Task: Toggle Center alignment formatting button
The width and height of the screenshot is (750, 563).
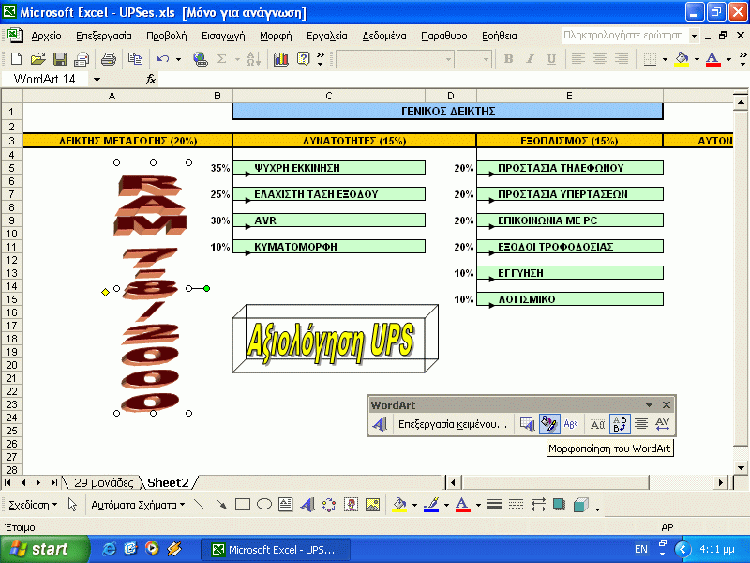Action: coord(600,59)
